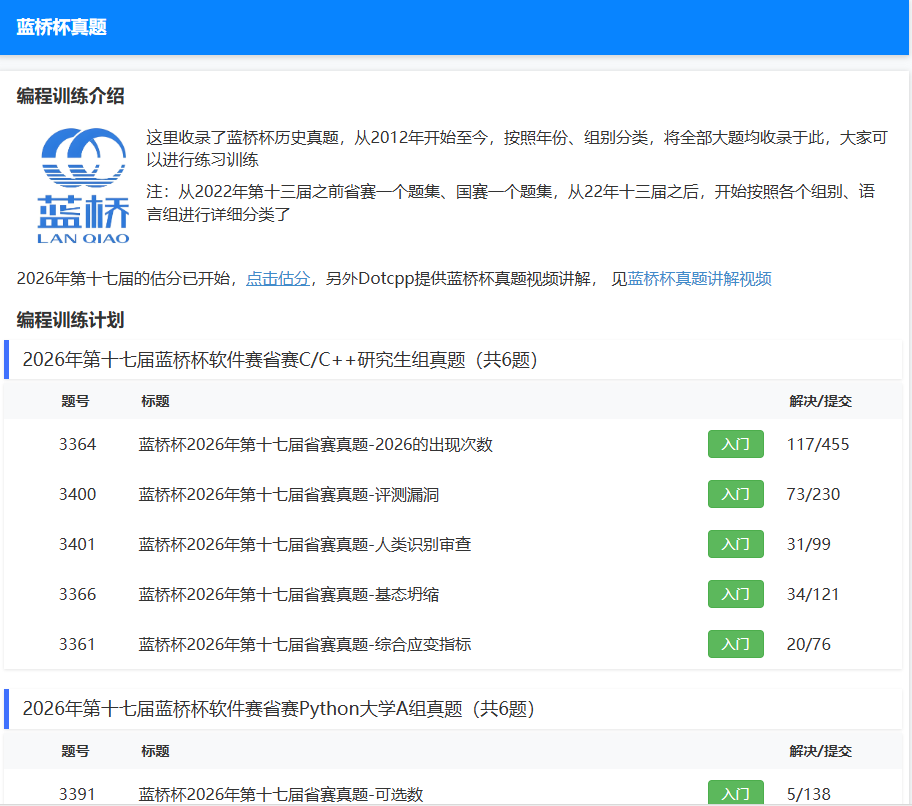Open the 蓝桥杯真题讲解视频 link
Screen dimensions: 912x806
699,279
